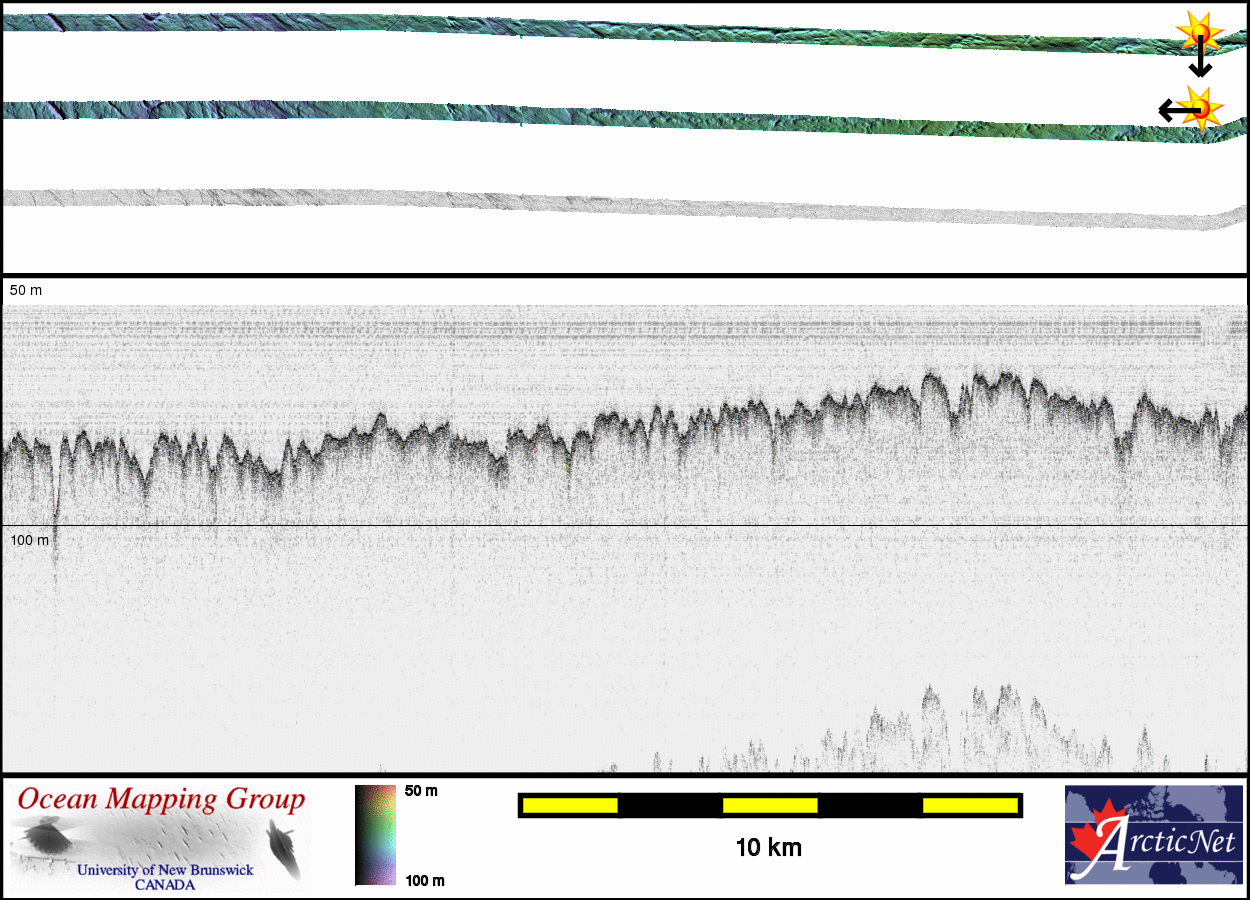Click the 50 m legend label

click(x=421, y=791)
